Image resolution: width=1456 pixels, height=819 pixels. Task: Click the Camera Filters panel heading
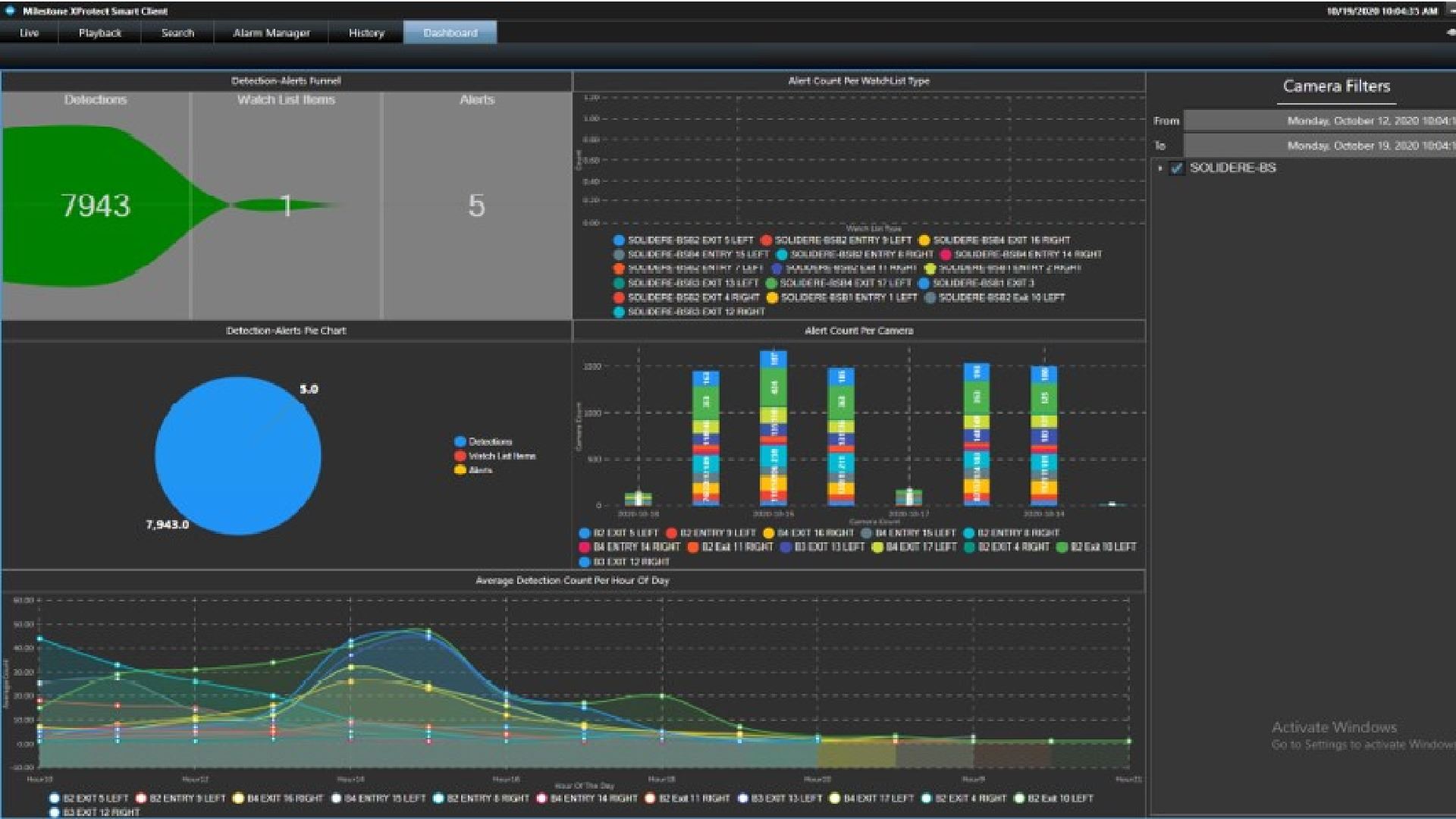tap(1336, 86)
